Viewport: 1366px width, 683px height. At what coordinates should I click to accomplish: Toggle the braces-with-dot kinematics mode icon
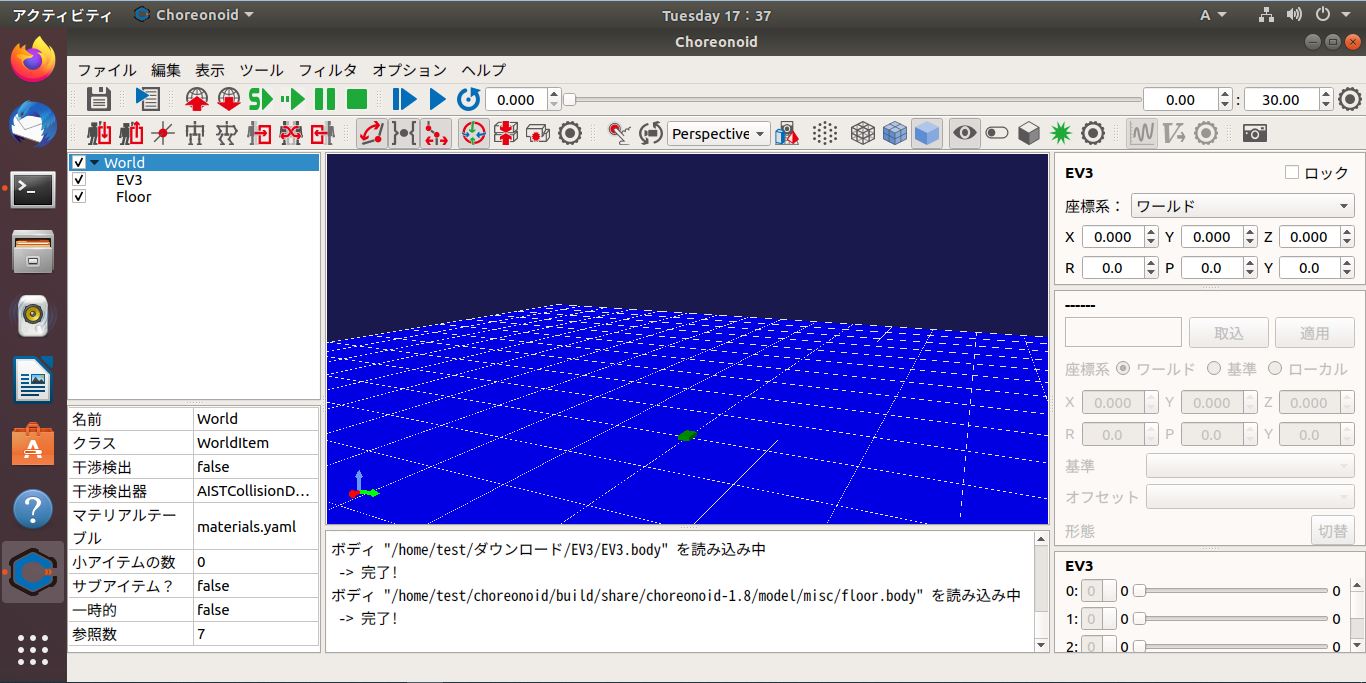[x=404, y=133]
